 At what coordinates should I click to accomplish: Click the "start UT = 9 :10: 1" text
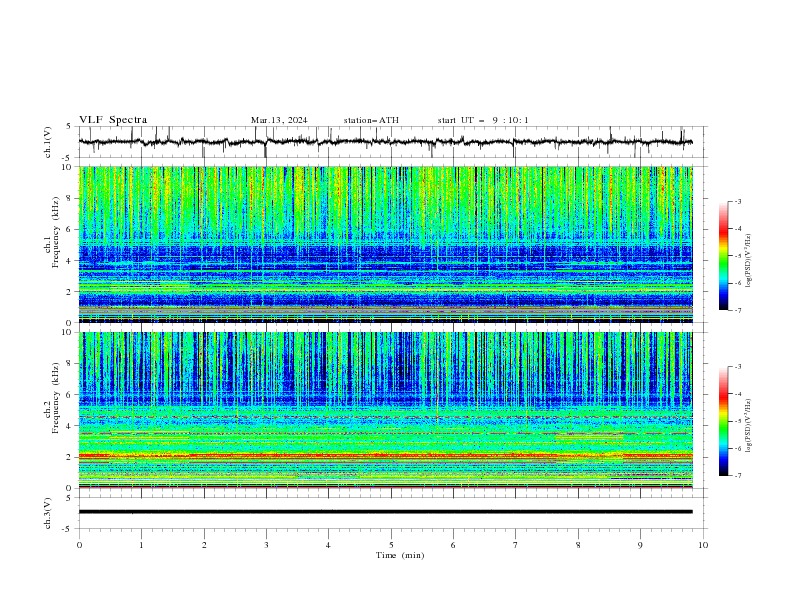pos(483,120)
